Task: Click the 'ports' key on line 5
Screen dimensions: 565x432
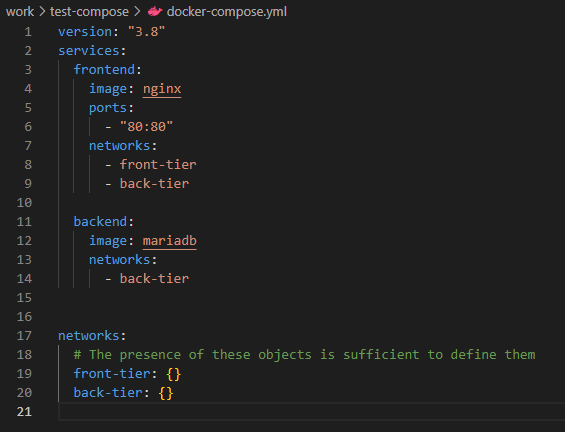Action: pos(108,108)
